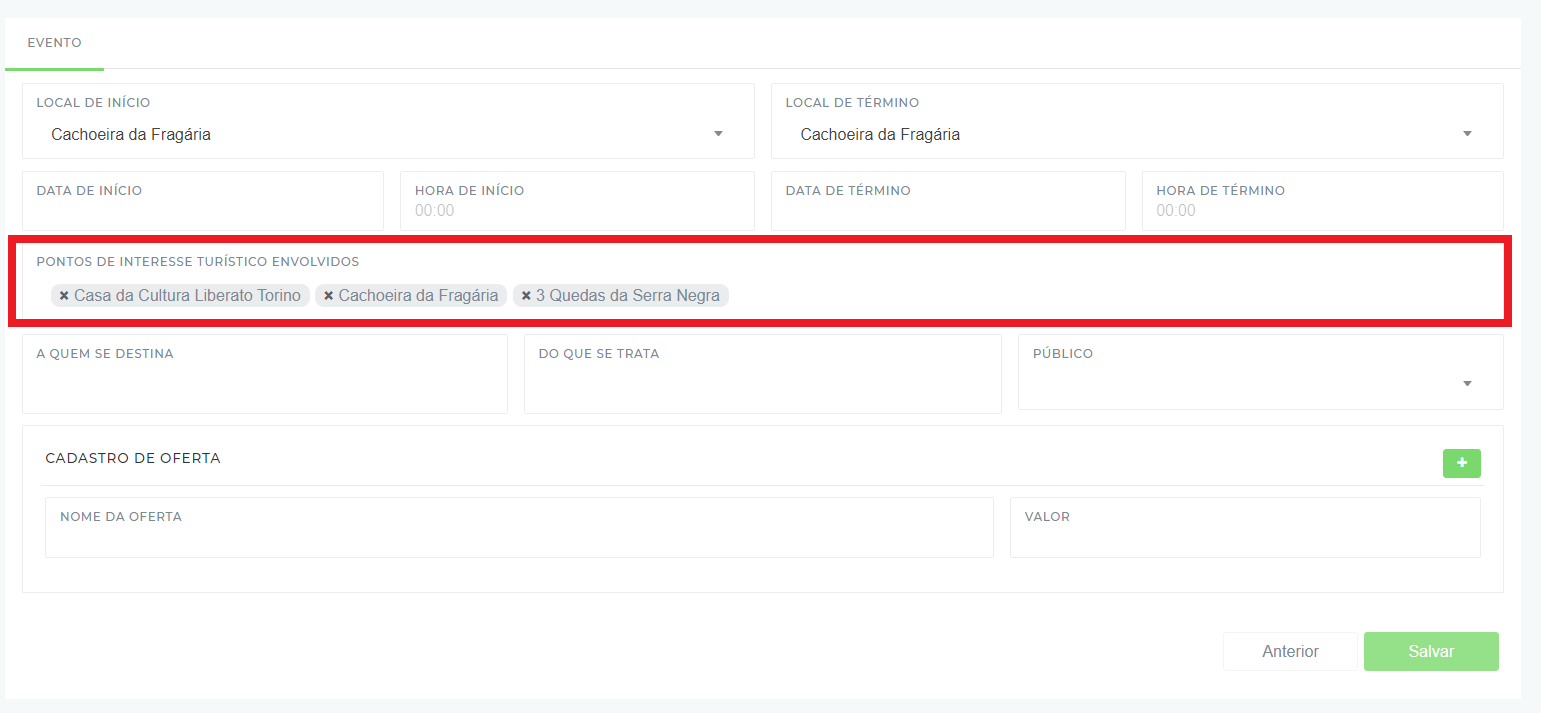Set the Hora de Término field
The height and width of the screenshot is (713, 1541).
coord(1322,201)
